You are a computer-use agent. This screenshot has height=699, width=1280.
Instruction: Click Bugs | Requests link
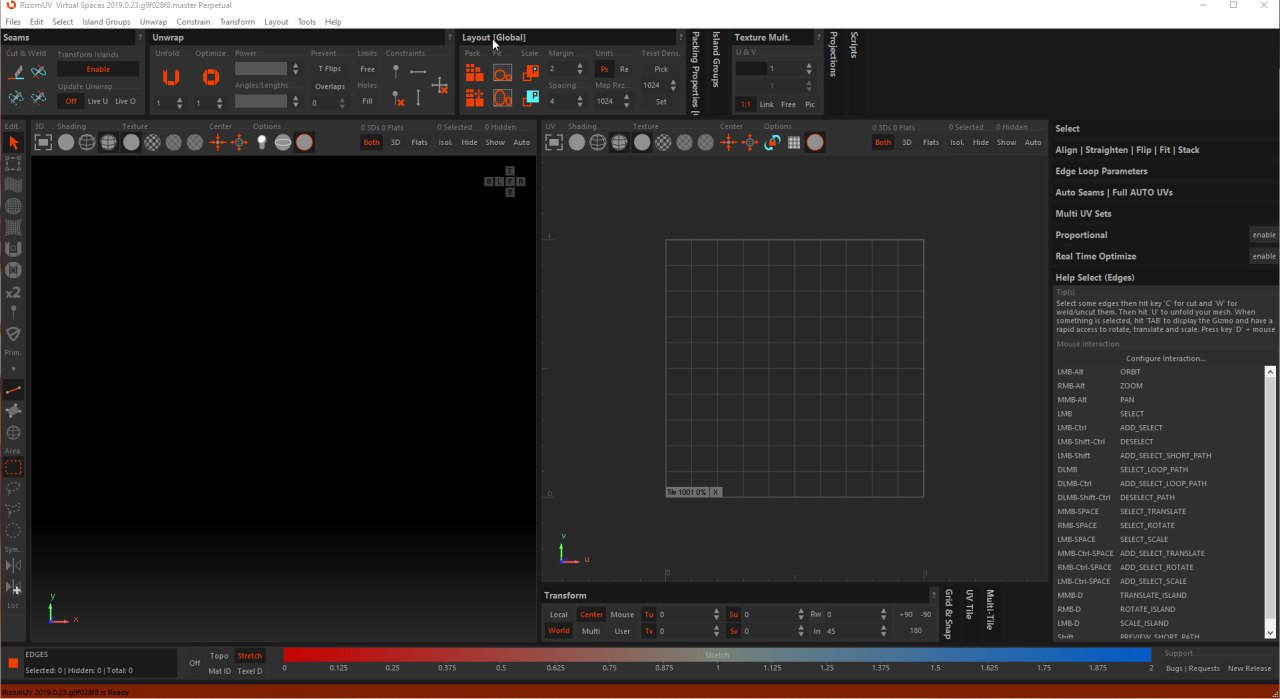click(1192, 668)
